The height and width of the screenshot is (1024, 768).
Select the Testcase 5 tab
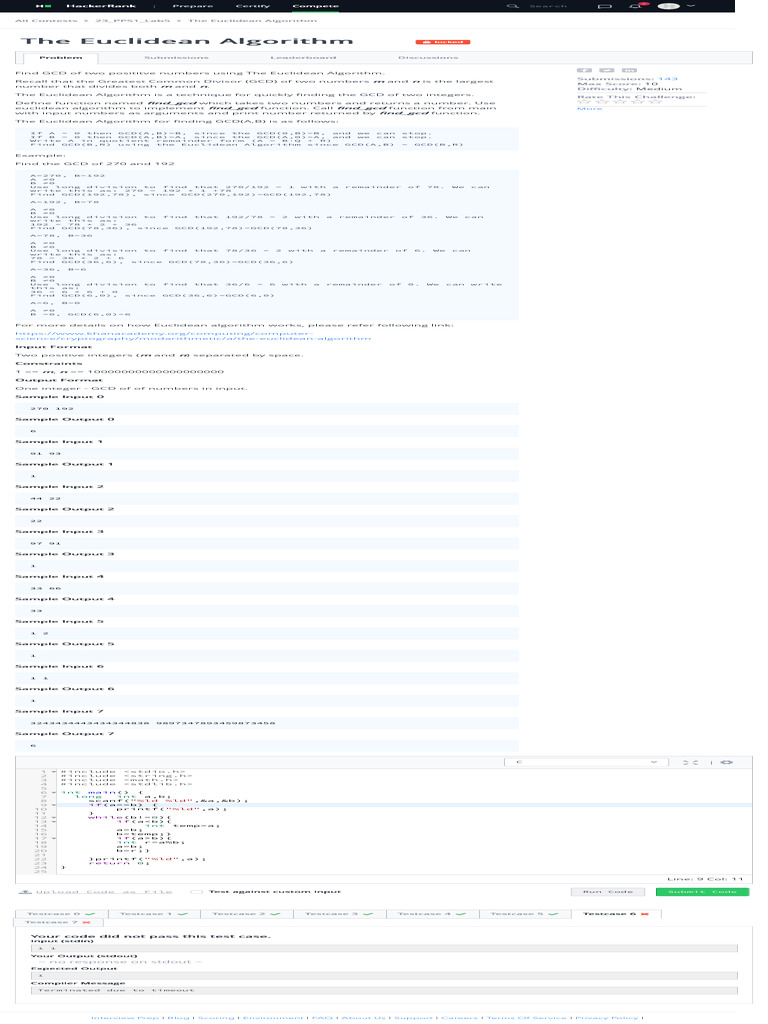point(525,914)
